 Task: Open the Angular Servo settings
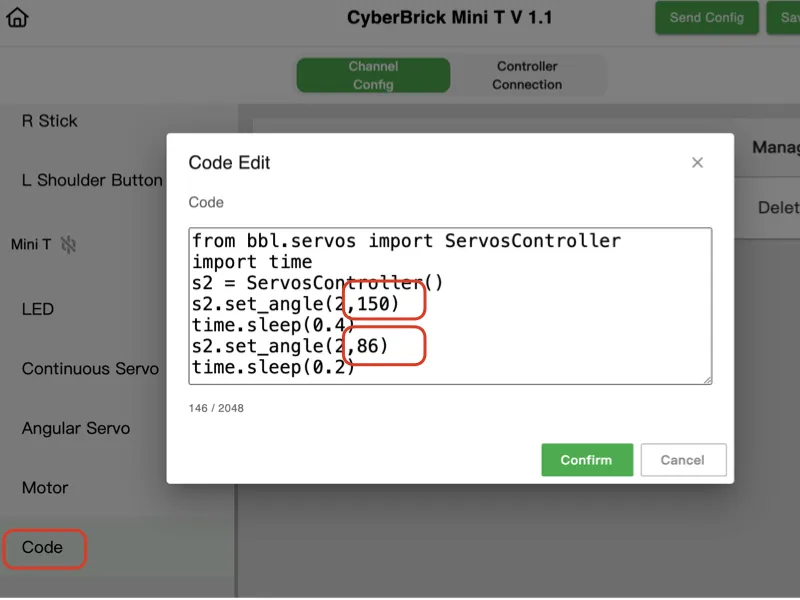click(x=76, y=428)
